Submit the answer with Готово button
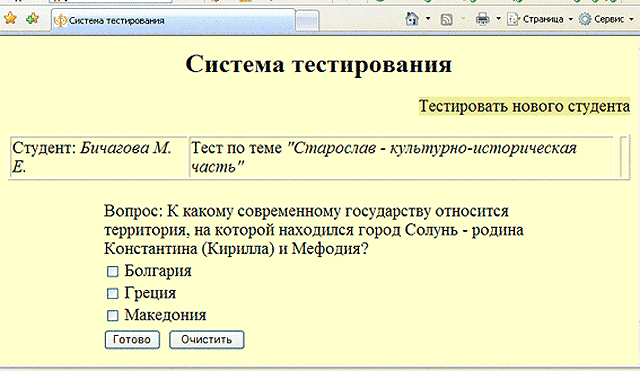The height and width of the screenshot is (371, 640). [132, 340]
